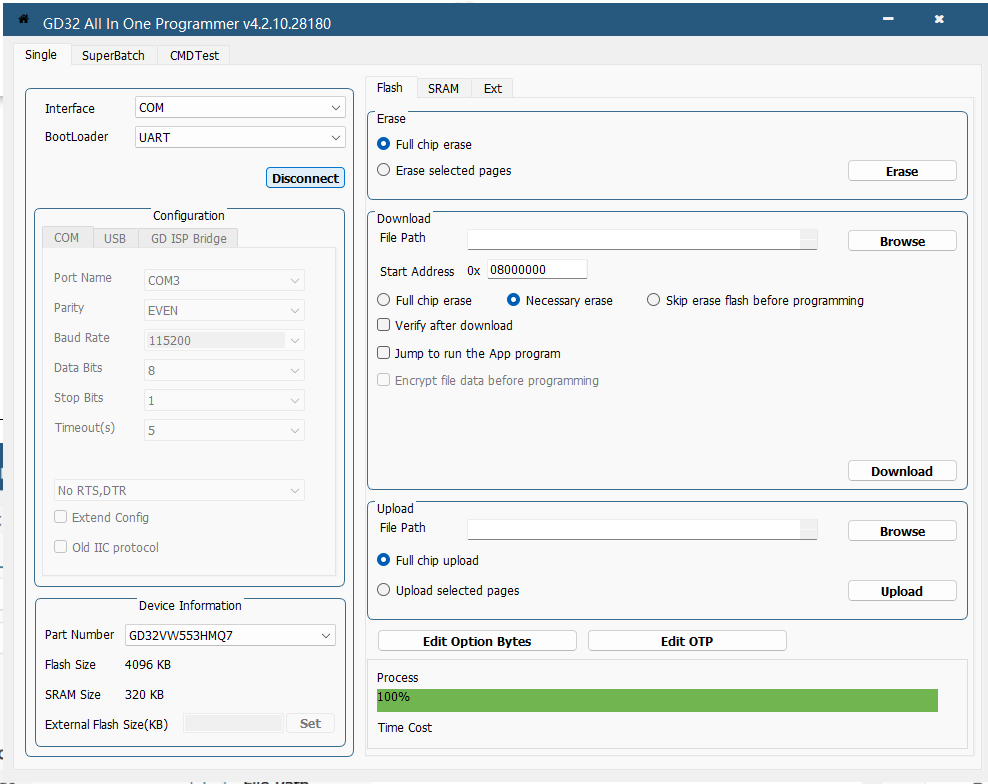Click the home icon in title bar
Image resolution: width=988 pixels, height=784 pixels.
point(23,20)
